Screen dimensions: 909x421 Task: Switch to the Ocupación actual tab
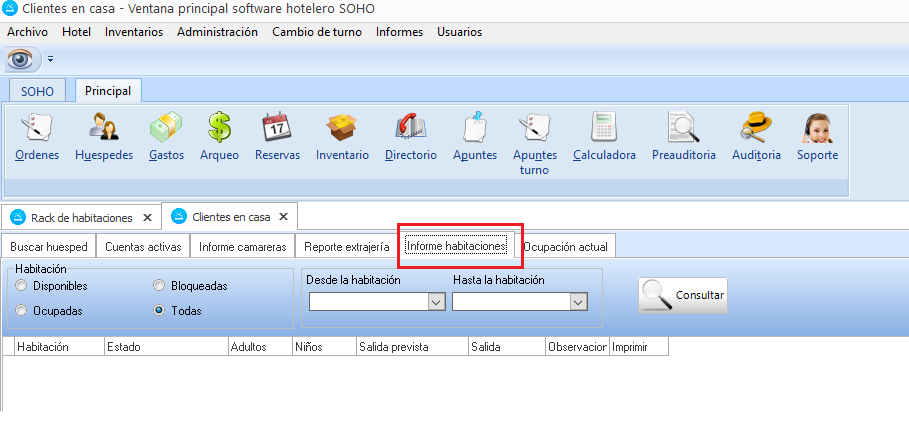click(x=565, y=246)
